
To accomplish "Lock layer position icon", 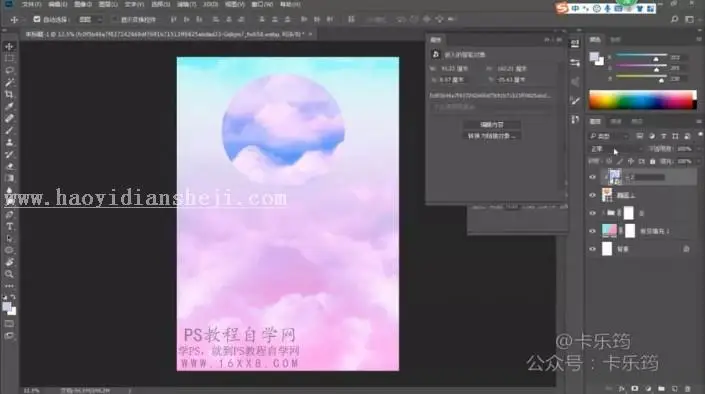I will coord(631,161).
